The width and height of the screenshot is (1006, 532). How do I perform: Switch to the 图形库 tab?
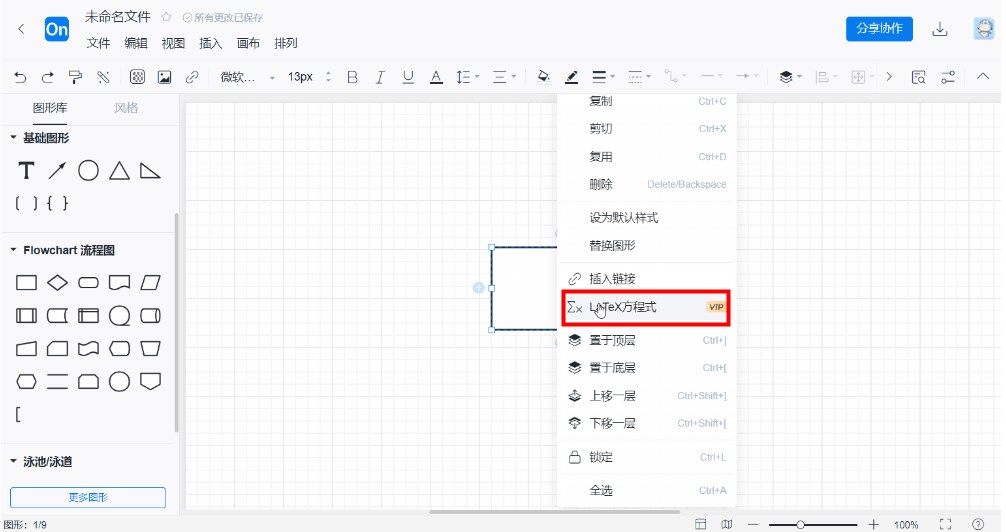50,108
